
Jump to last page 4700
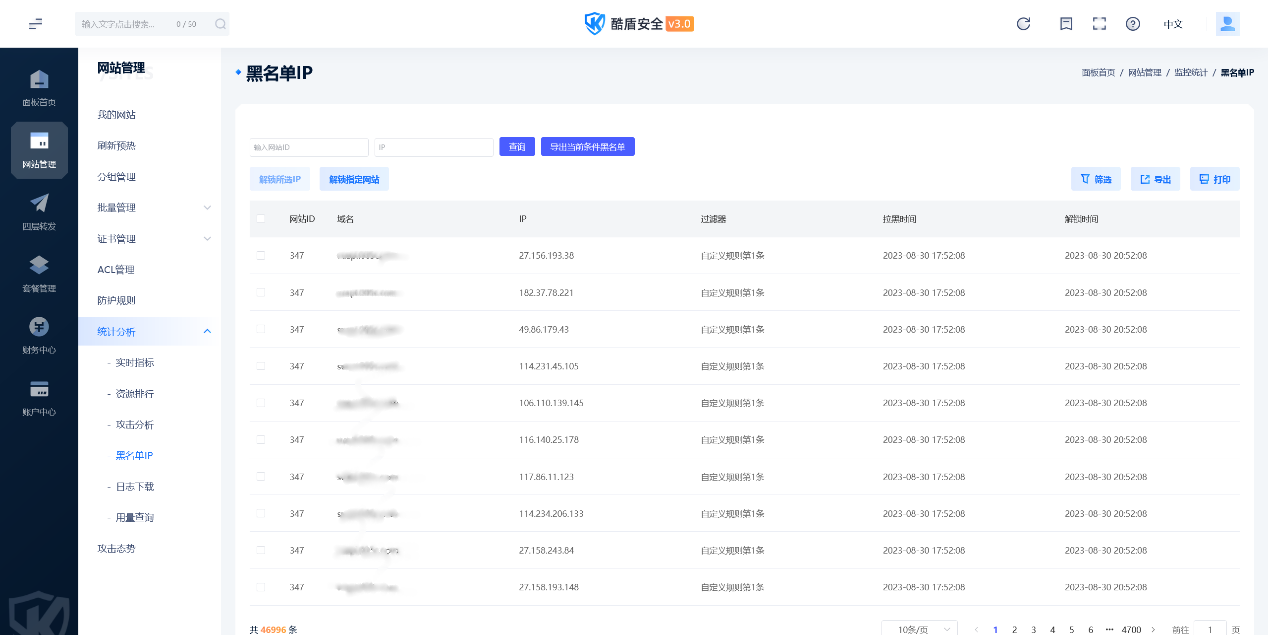click(x=1131, y=630)
